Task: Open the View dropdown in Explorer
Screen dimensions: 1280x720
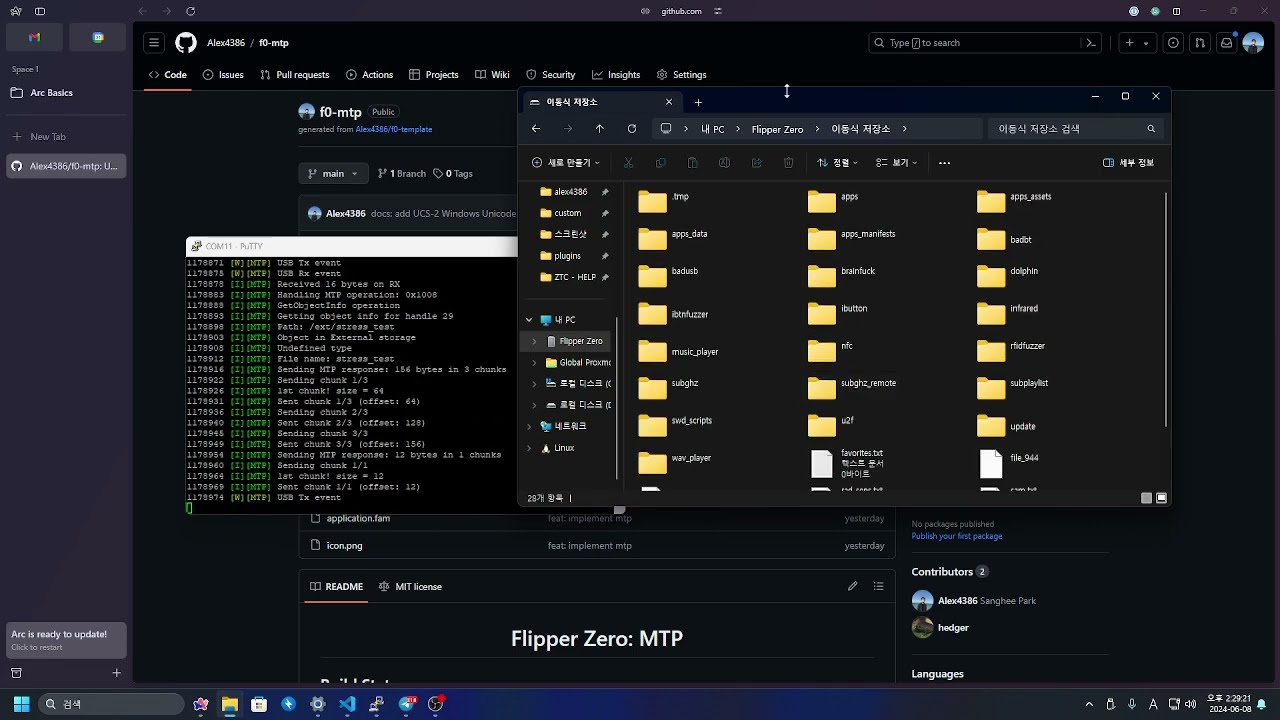Action: coord(896,163)
